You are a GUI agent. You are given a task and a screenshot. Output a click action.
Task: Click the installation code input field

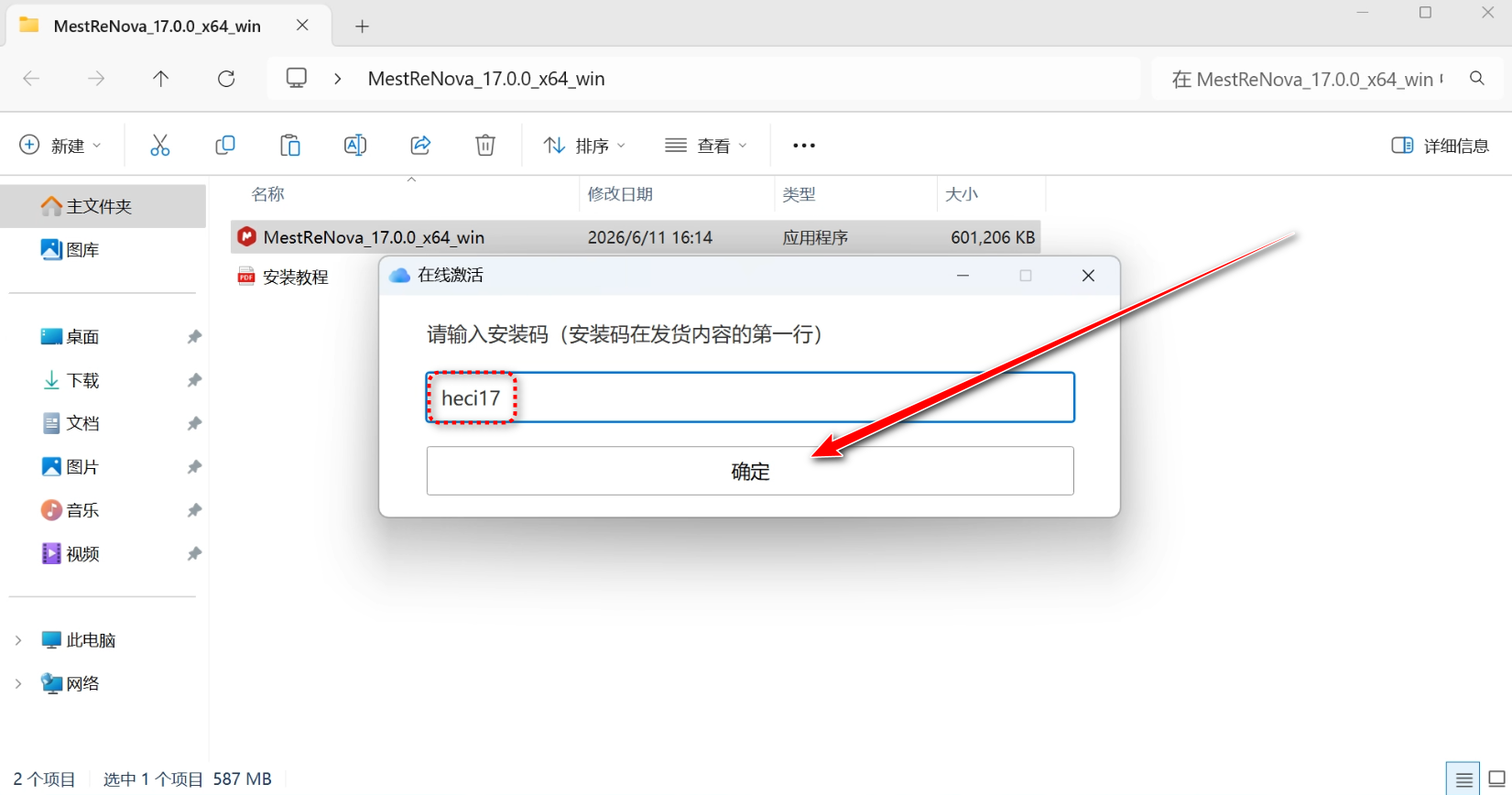click(x=750, y=397)
